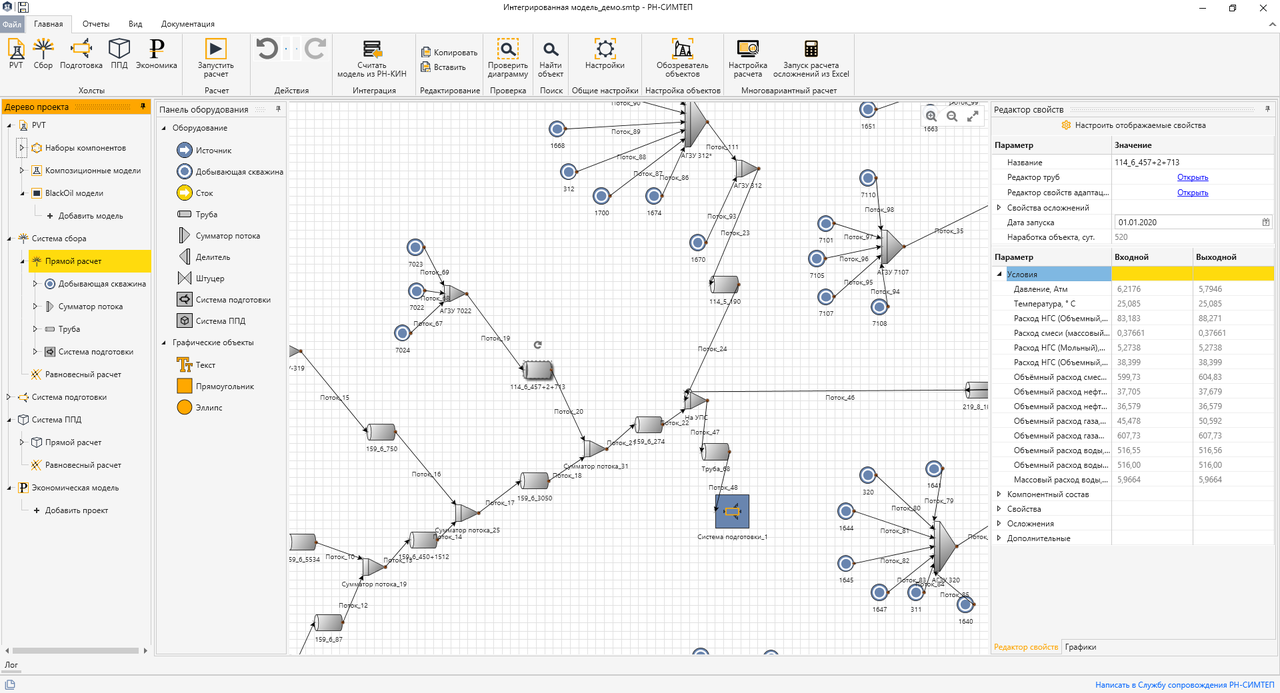Select Сумматор потока equipment item
The image size is (1280, 693).
pos(218,236)
